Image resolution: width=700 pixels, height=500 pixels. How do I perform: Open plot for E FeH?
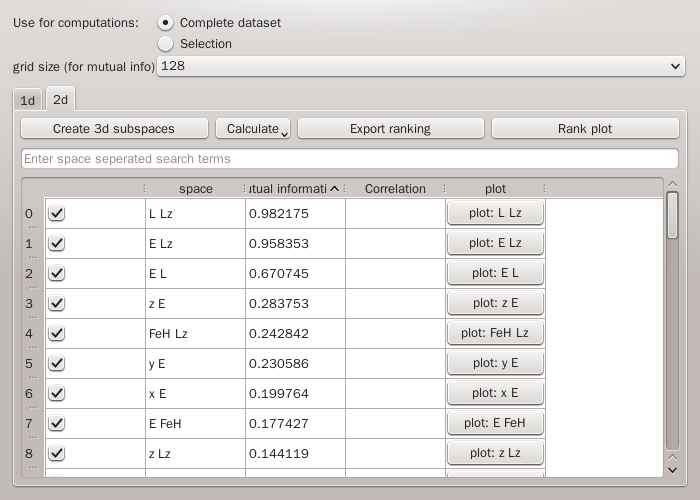[495, 423]
